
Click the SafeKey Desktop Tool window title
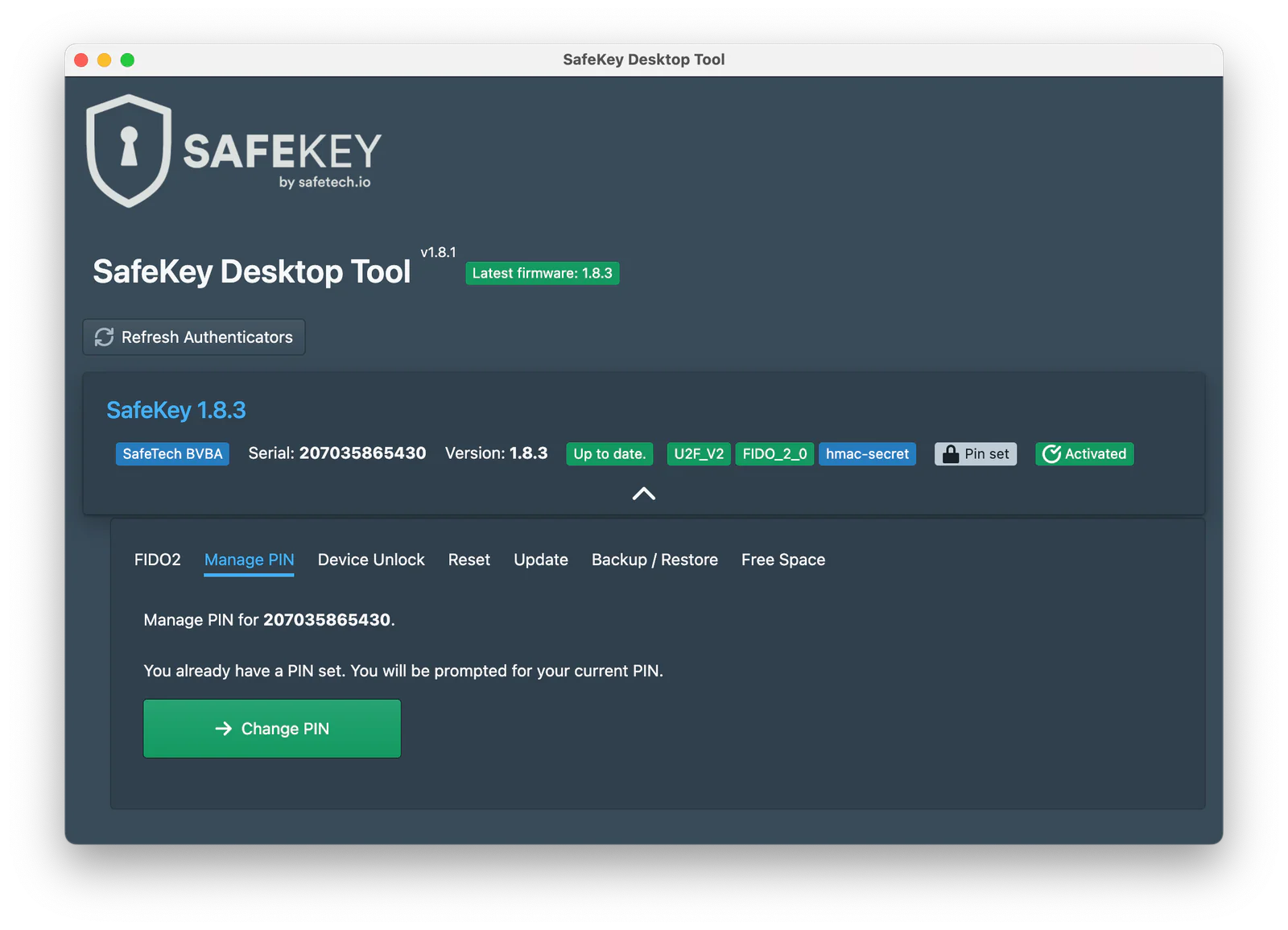click(x=644, y=60)
